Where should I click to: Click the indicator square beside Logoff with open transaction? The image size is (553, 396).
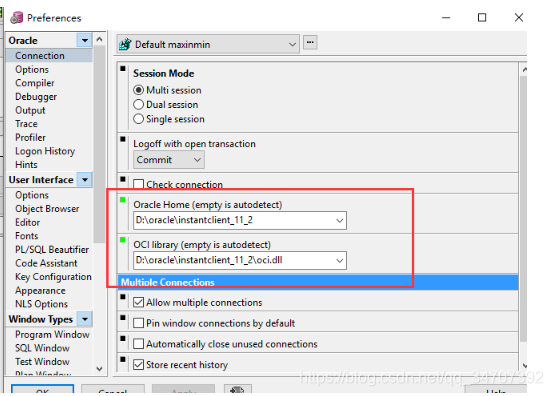tap(123, 139)
